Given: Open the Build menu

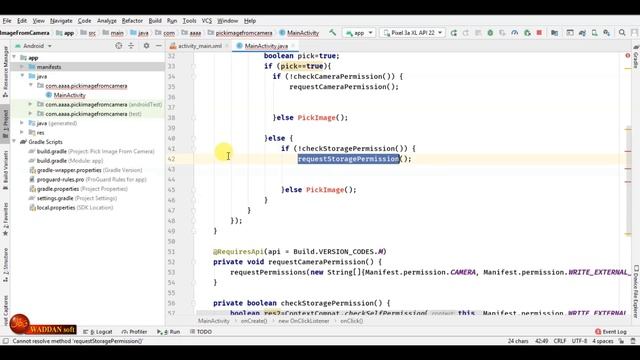Looking at the screenshot, I should point(155,20).
